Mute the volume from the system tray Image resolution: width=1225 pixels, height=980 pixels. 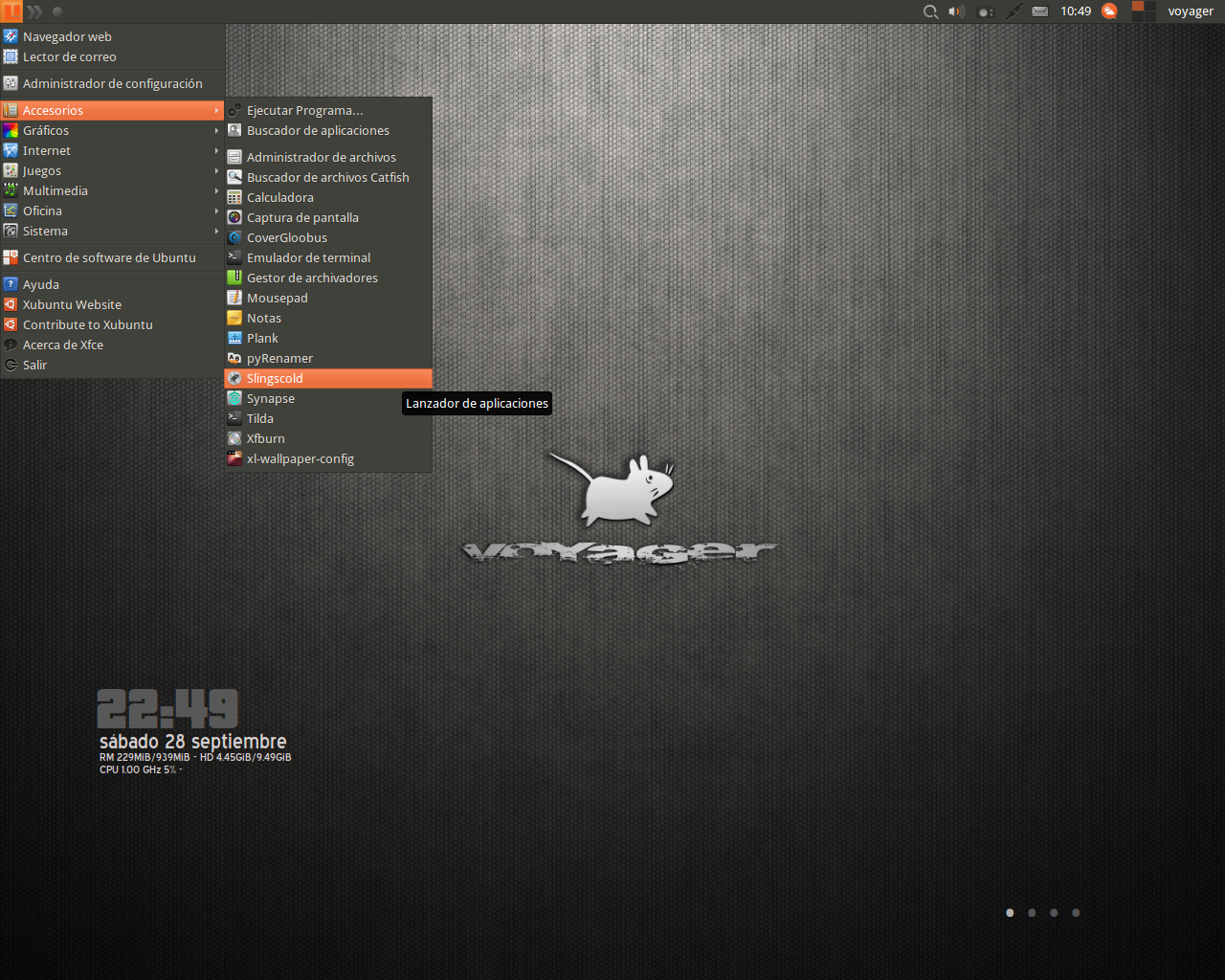point(956,11)
